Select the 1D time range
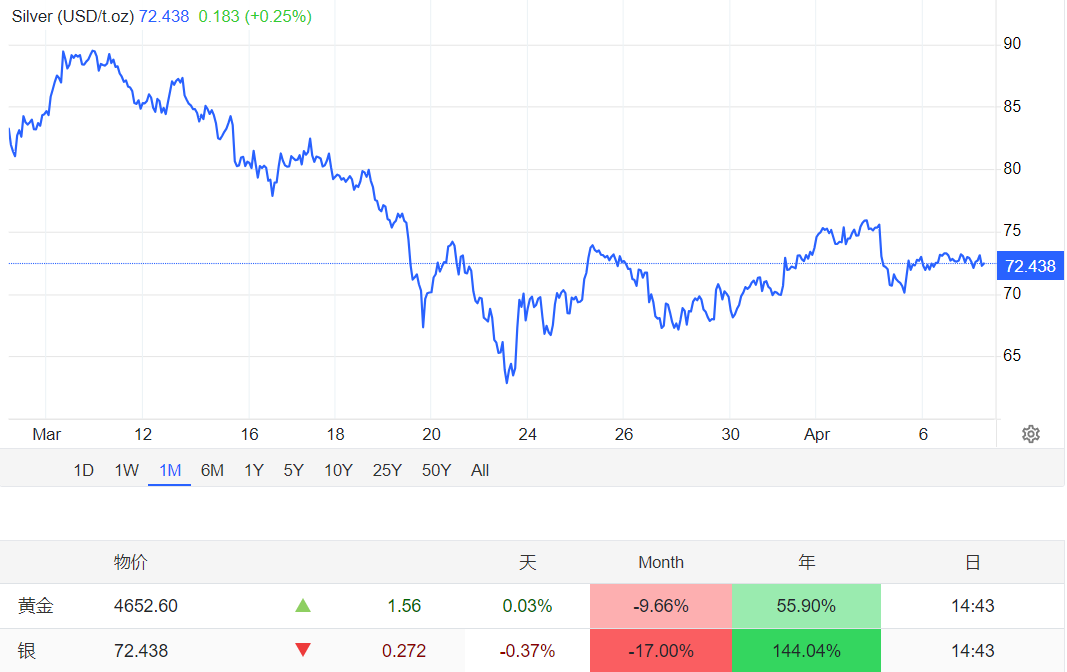Viewport: 1067px width, 672px height. tap(84, 470)
